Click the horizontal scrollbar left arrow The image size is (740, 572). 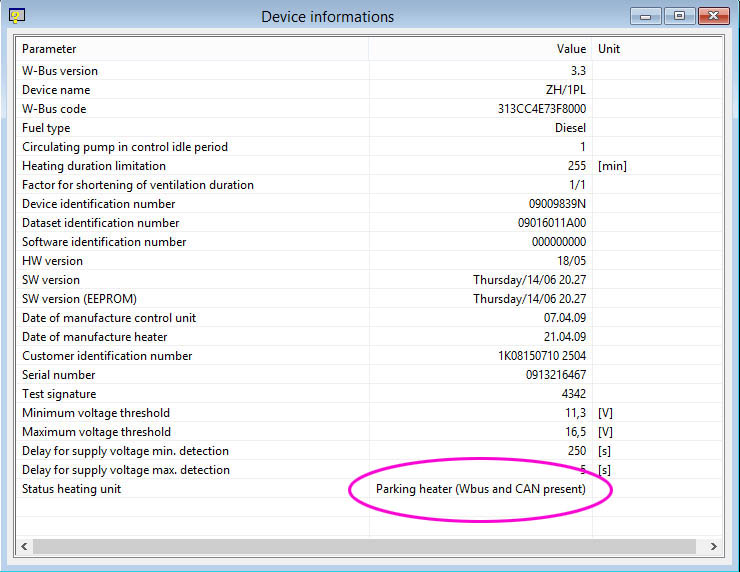(24, 546)
